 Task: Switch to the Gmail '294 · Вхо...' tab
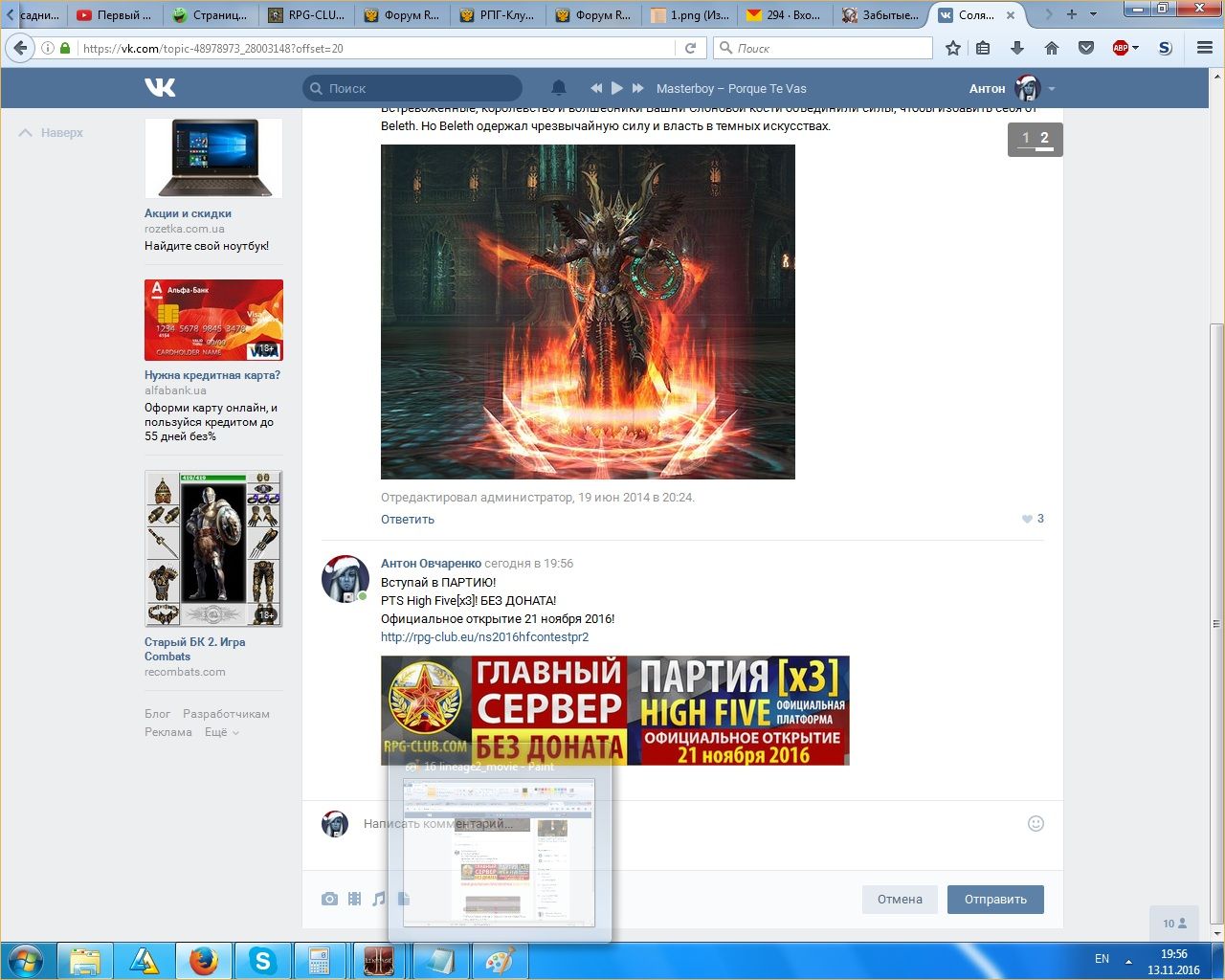785,14
